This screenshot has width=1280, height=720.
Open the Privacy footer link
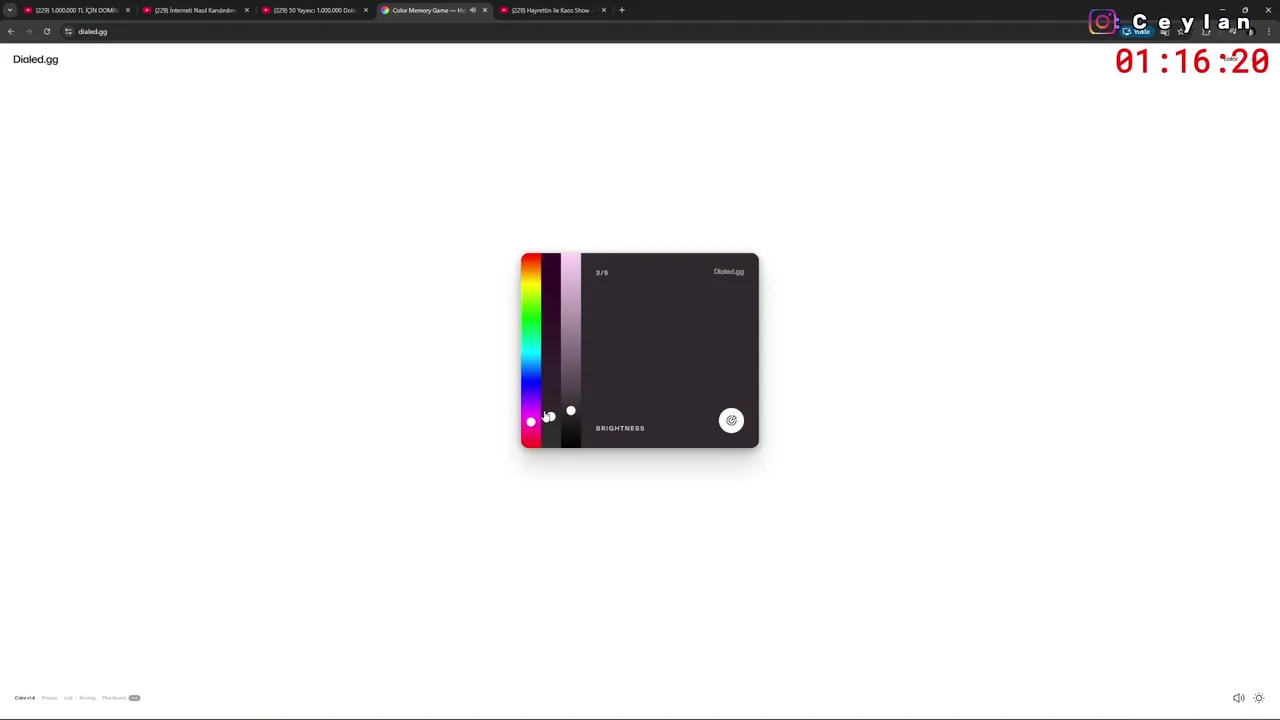(49, 698)
